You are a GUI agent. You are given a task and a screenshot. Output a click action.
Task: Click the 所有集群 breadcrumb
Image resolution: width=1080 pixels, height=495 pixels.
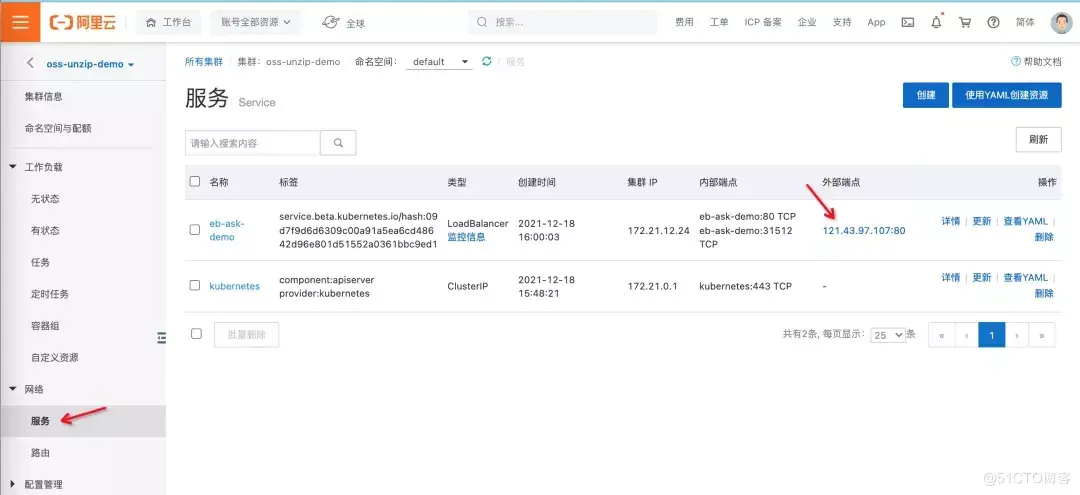[203, 61]
